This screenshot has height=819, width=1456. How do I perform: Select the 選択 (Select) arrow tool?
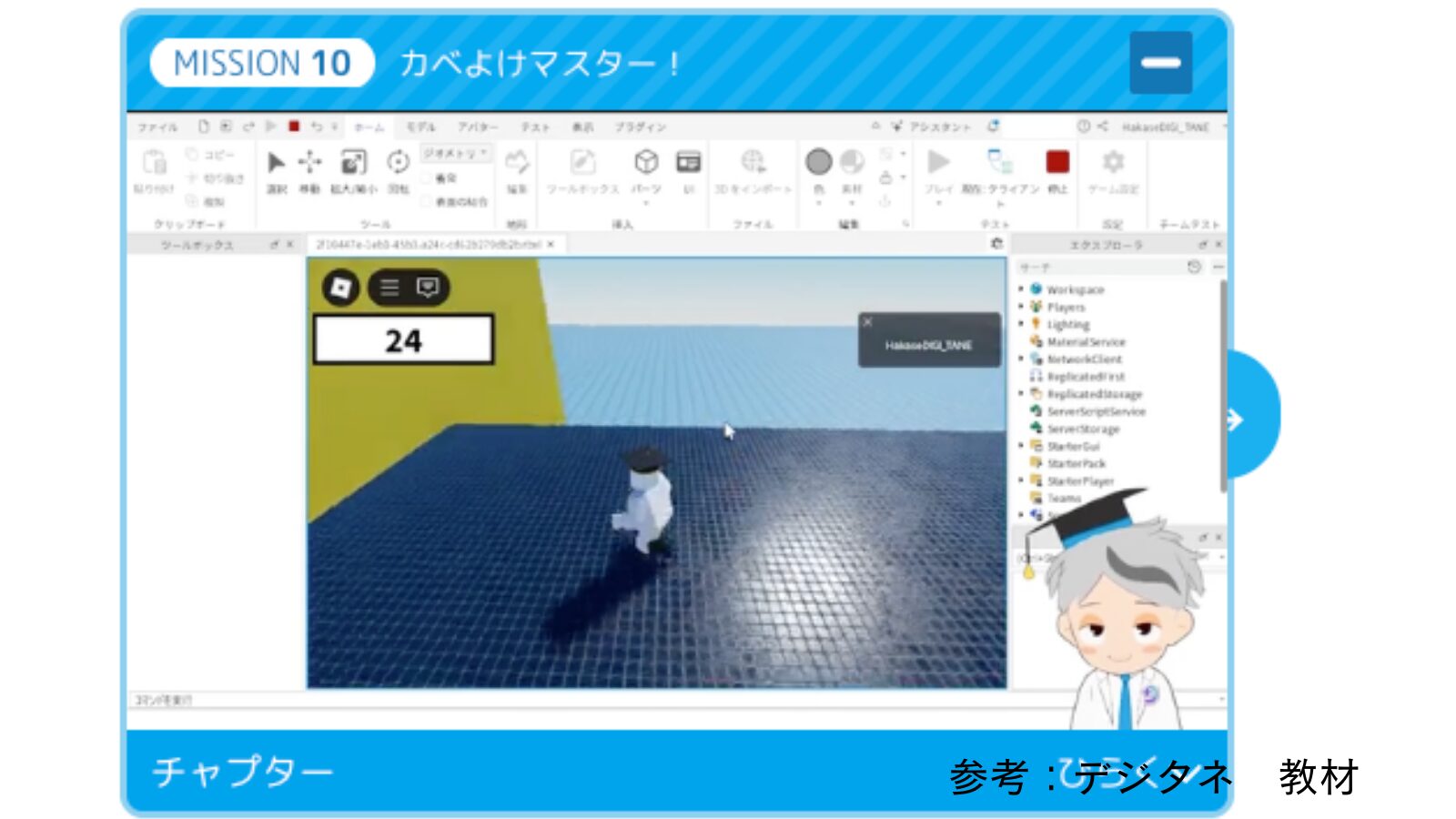tap(276, 164)
